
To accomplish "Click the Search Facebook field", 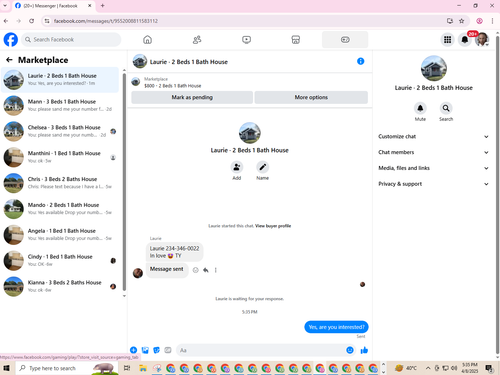I will (71, 40).
